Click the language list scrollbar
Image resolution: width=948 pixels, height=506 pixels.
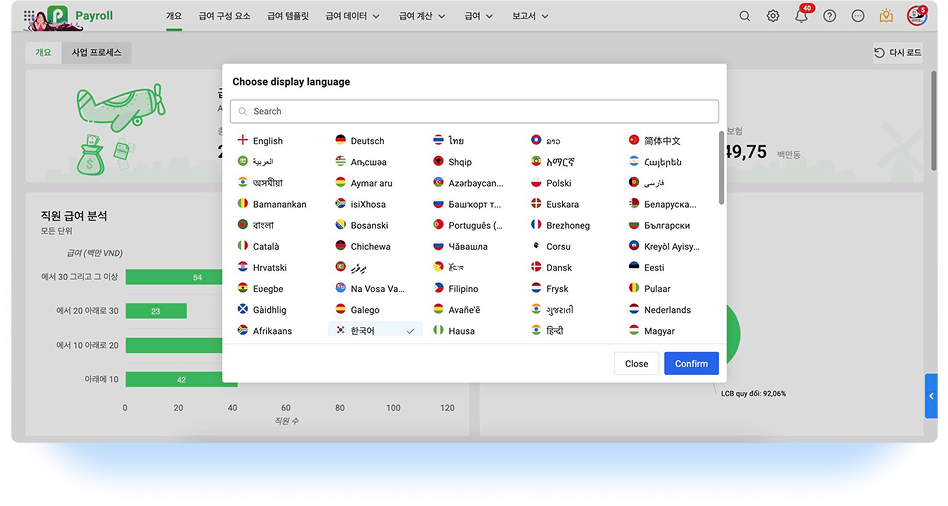click(x=721, y=166)
